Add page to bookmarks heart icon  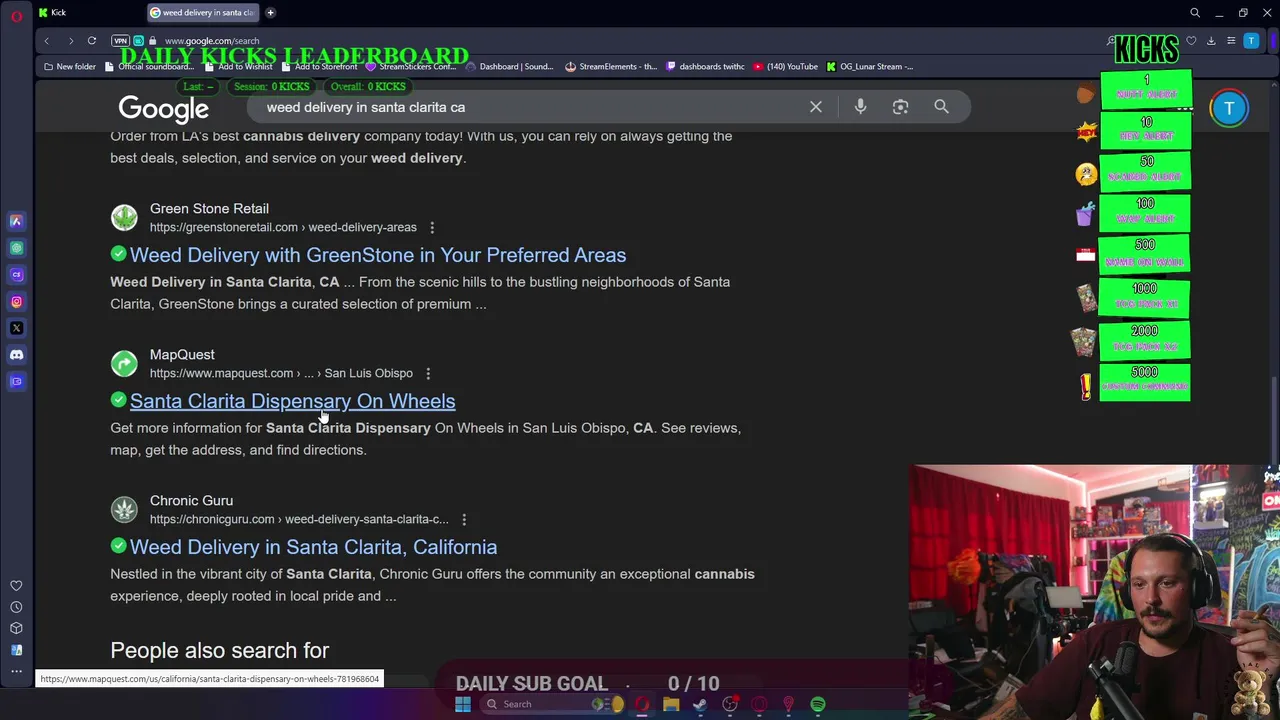coord(1191,41)
